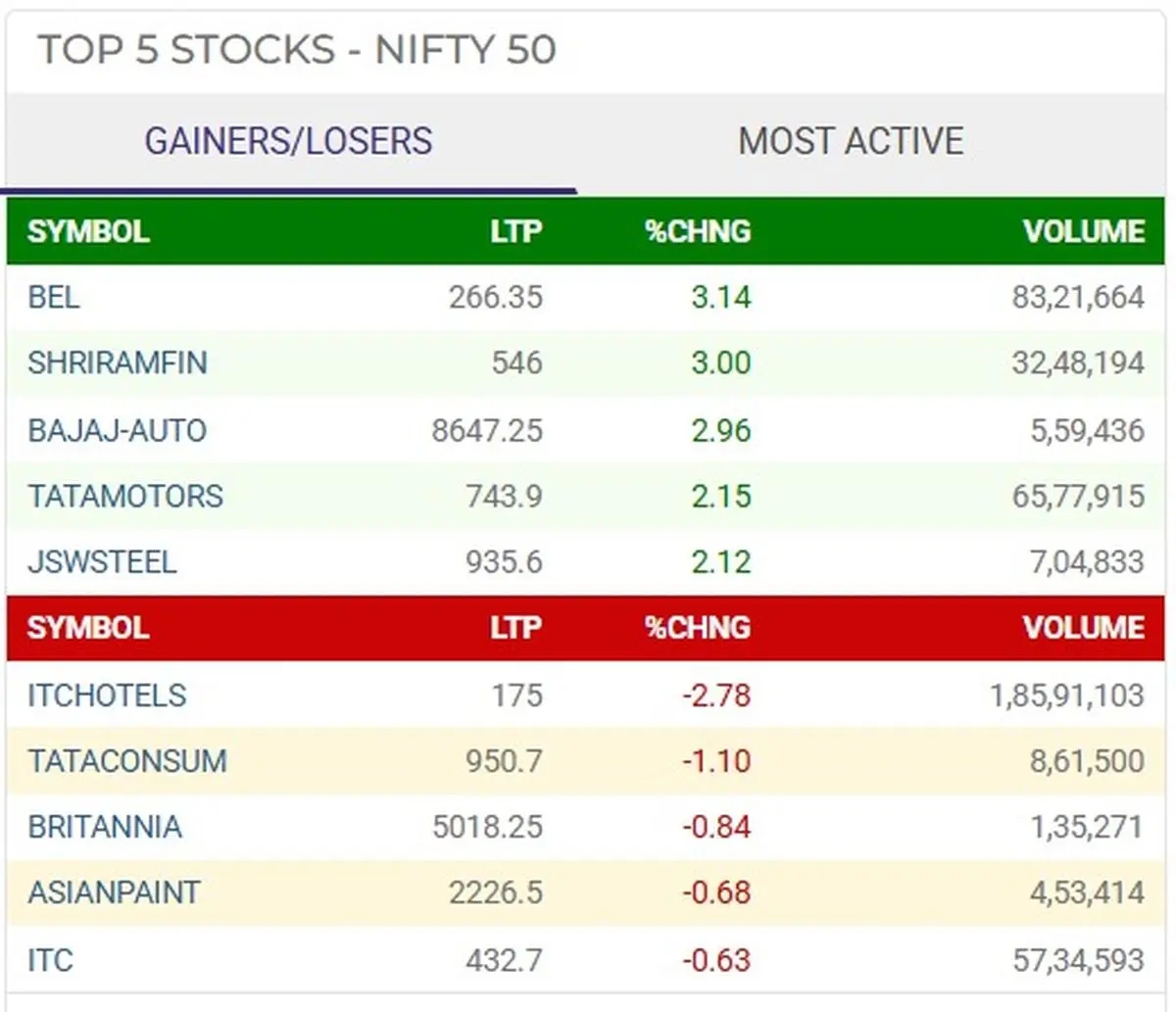Switch to the MOST ACTIVE tab
Screen dimensions: 1176x1012
pos(851,140)
